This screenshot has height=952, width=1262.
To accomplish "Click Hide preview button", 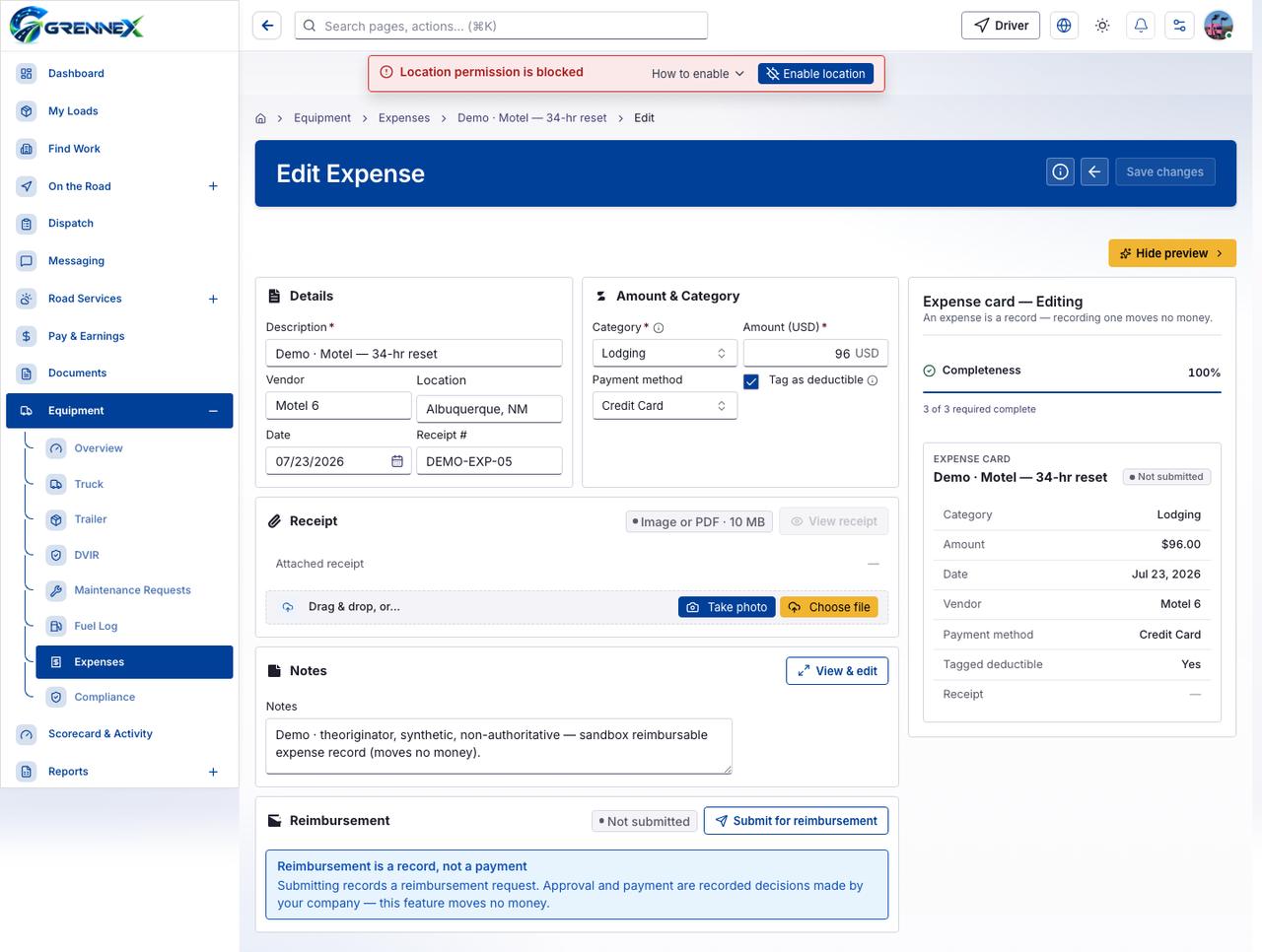I will tap(1172, 253).
